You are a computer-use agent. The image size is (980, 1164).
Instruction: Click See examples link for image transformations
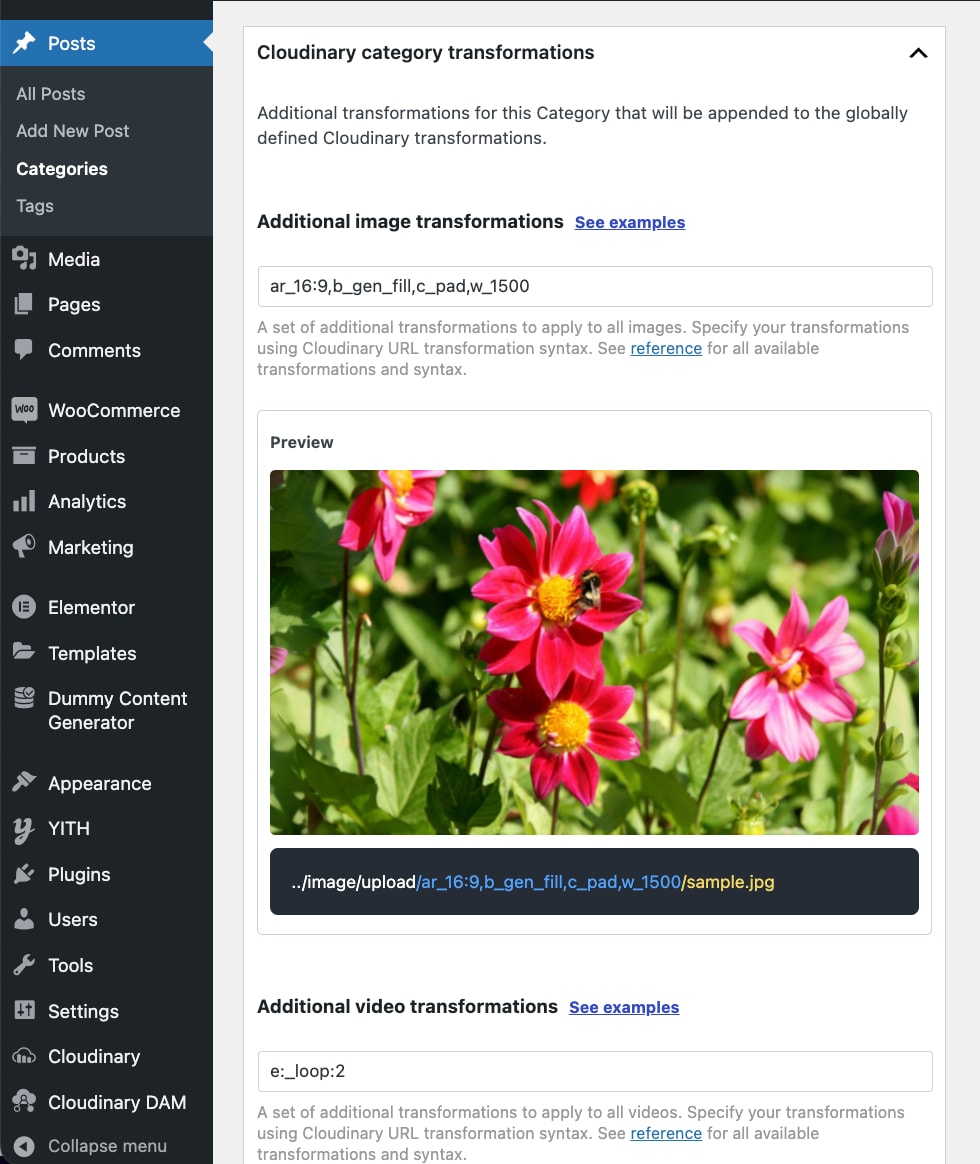click(x=630, y=222)
